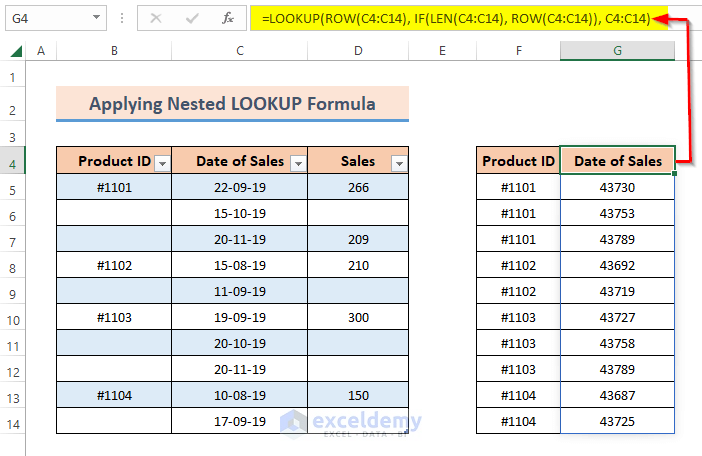Select column F header

[518, 51]
